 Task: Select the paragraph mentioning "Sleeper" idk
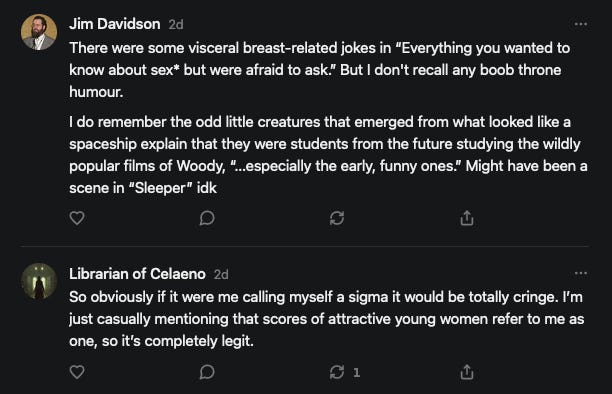(x=328, y=155)
